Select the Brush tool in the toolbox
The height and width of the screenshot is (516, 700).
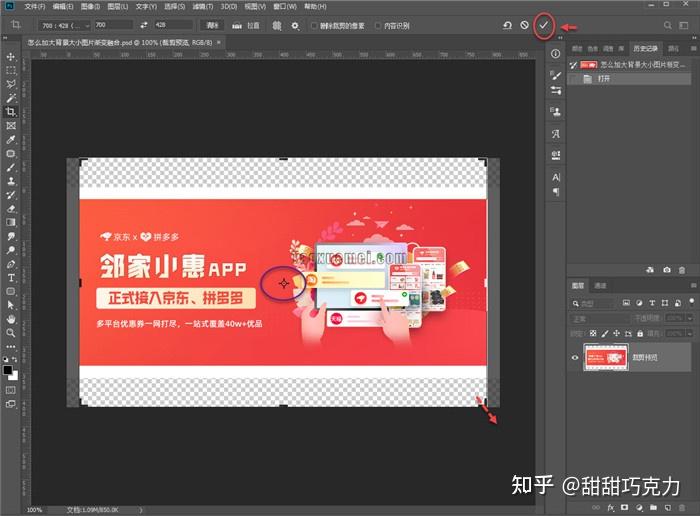click(11, 167)
